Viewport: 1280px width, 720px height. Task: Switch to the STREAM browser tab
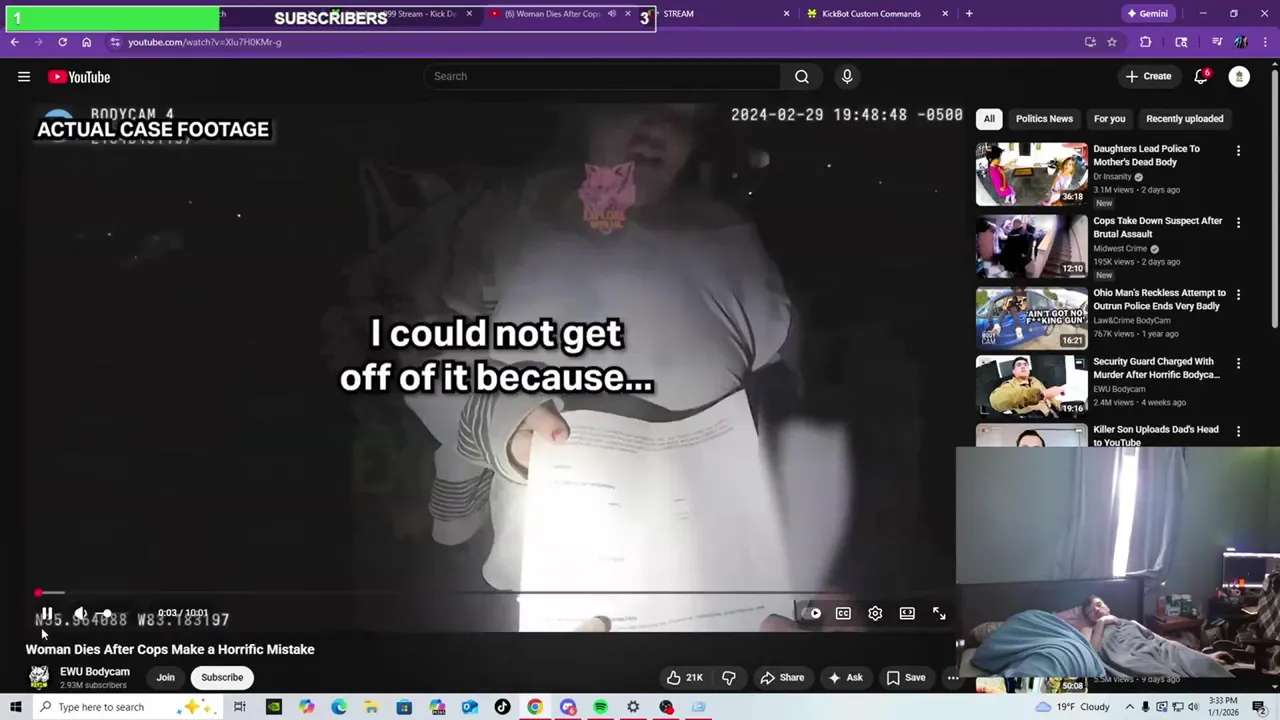(720, 14)
